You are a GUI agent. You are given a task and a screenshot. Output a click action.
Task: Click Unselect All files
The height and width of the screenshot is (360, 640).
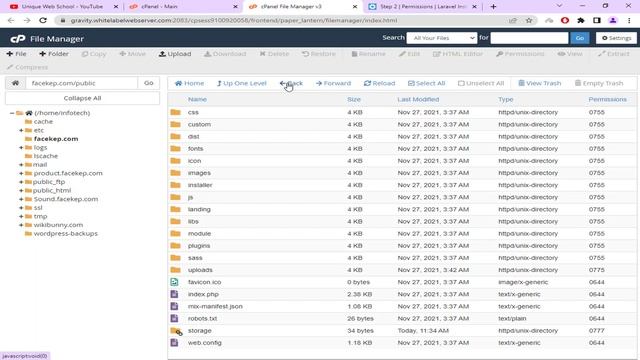coord(481,83)
